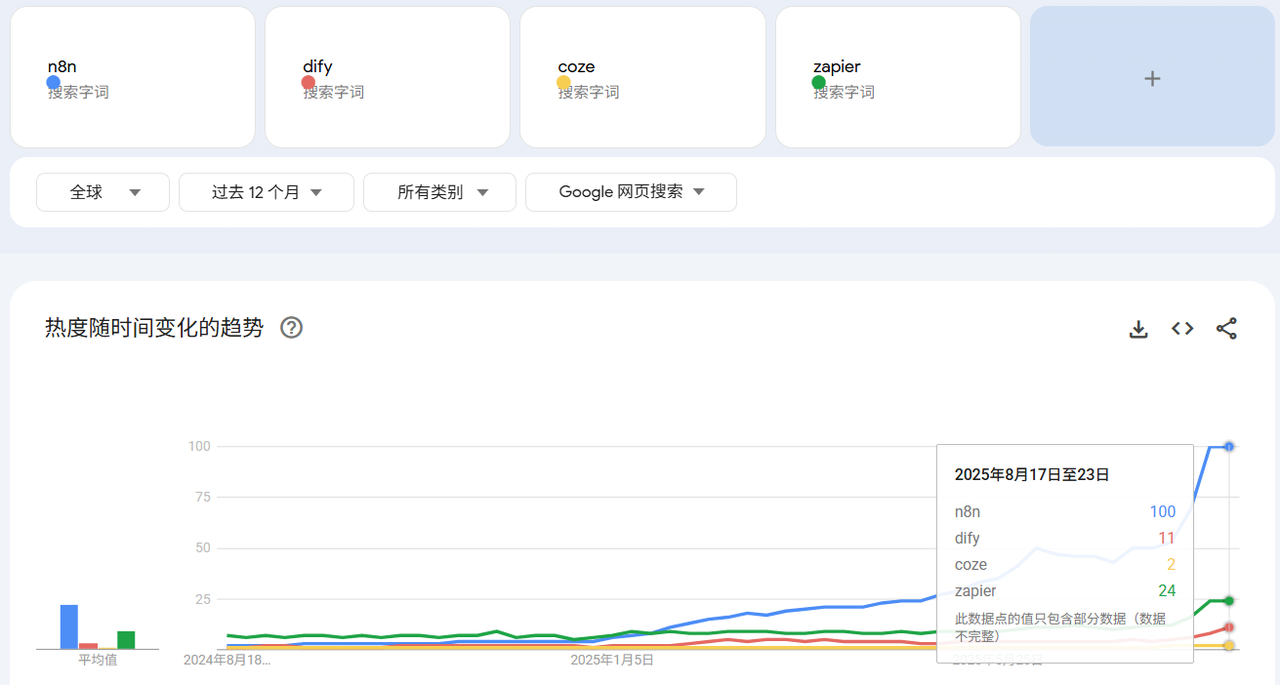Share the interest over time chart

click(x=1227, y=329)
